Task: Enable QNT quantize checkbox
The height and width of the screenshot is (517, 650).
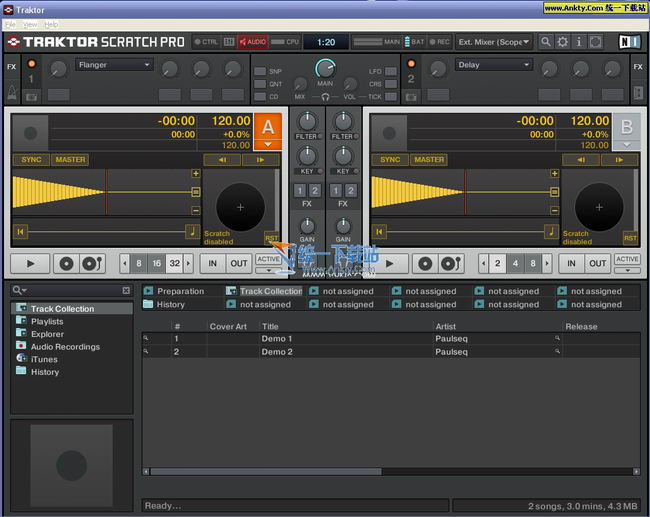Action: tap(260, 84)
